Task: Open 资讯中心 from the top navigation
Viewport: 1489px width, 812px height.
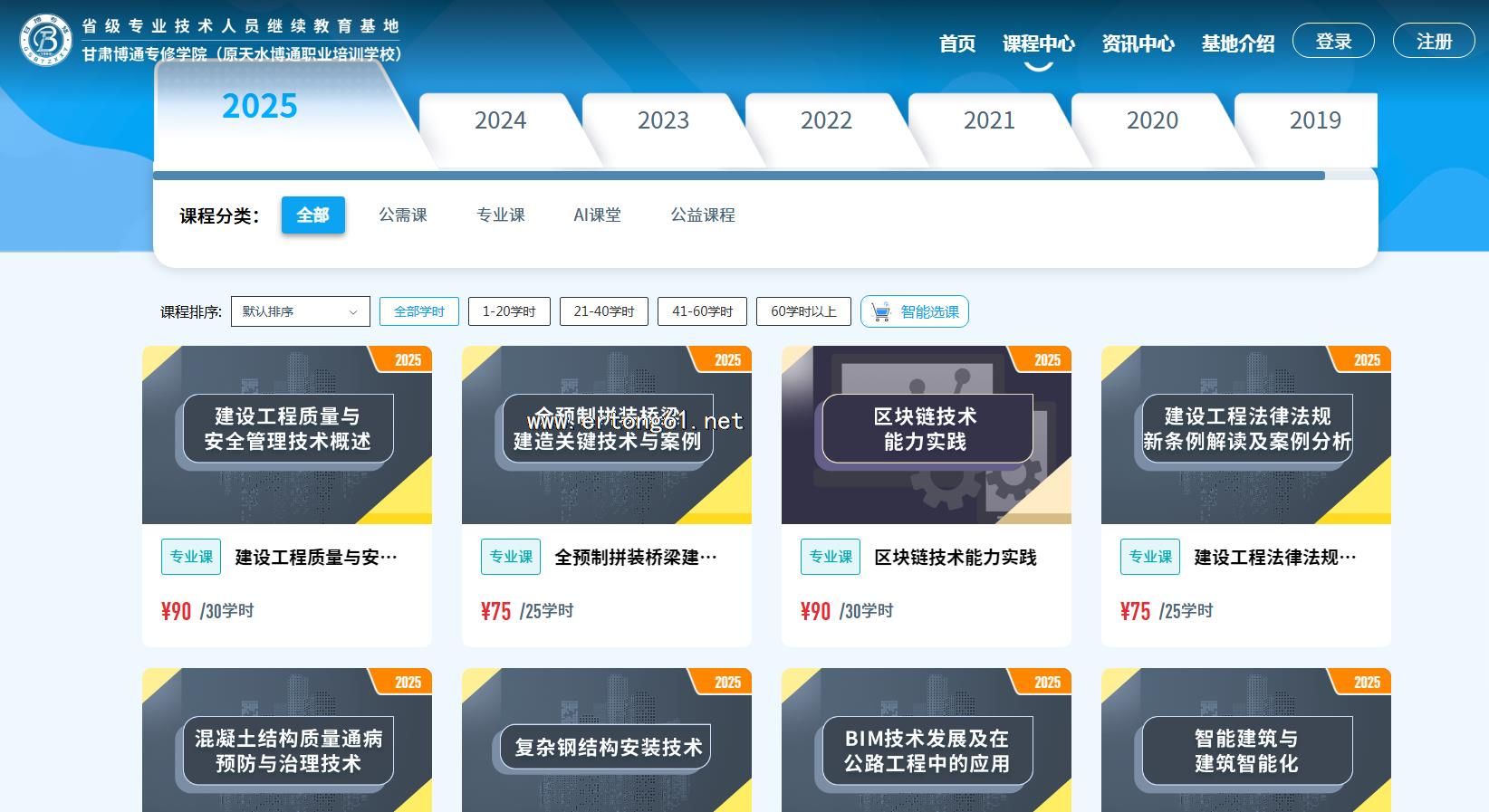Action: (x=1138, y=43)
